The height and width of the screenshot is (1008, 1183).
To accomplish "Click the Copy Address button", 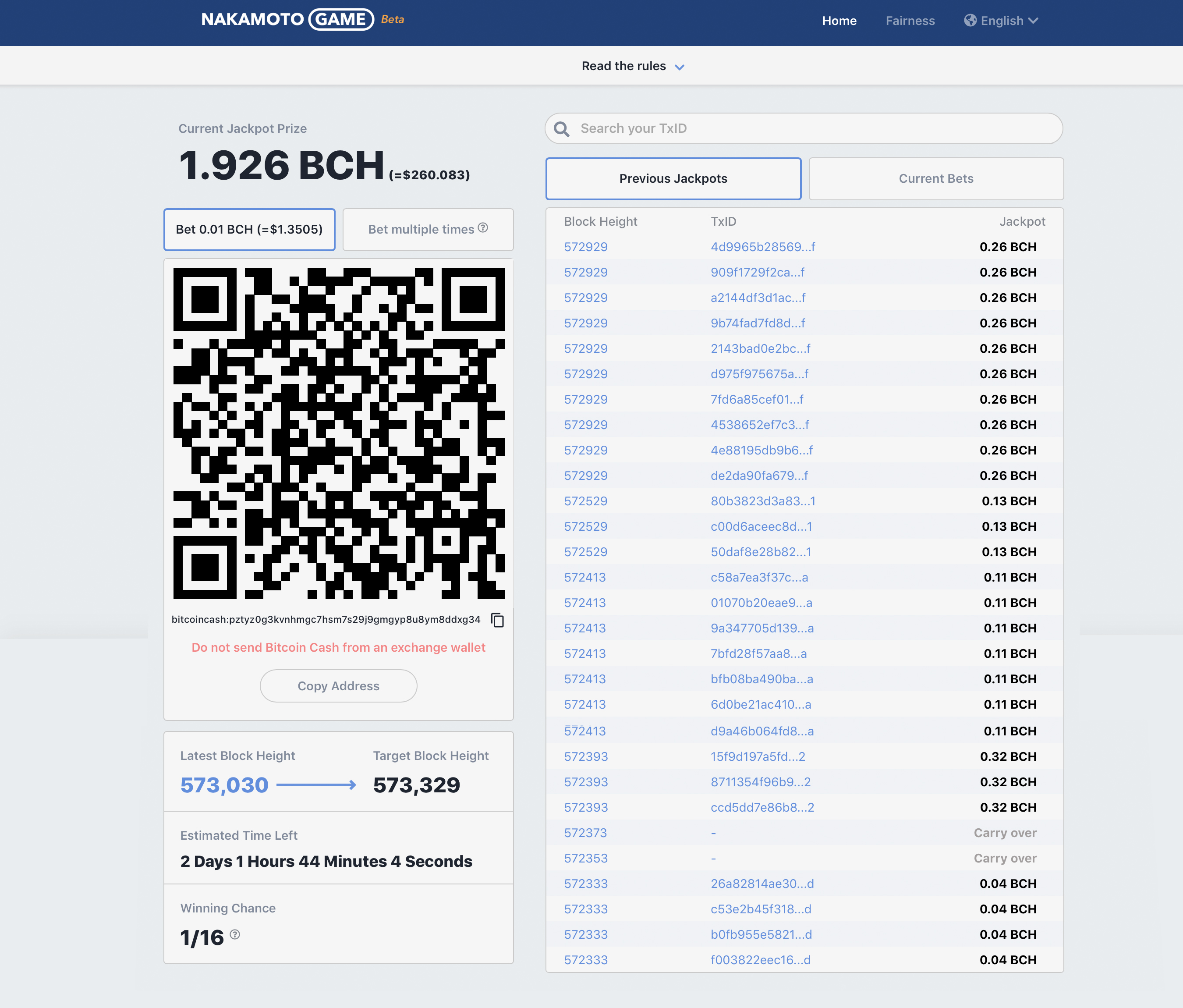I will [338, 686].
